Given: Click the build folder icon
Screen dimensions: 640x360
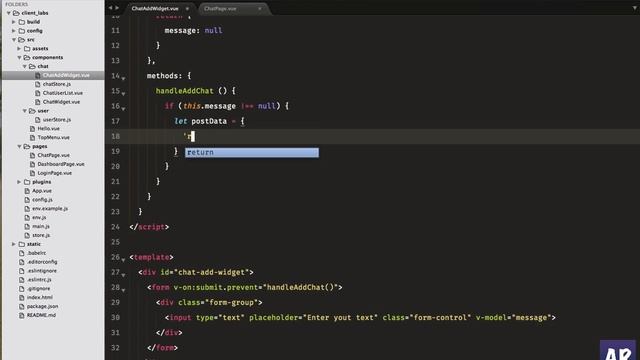Looking at the screenshot, I should pos(22,22).
